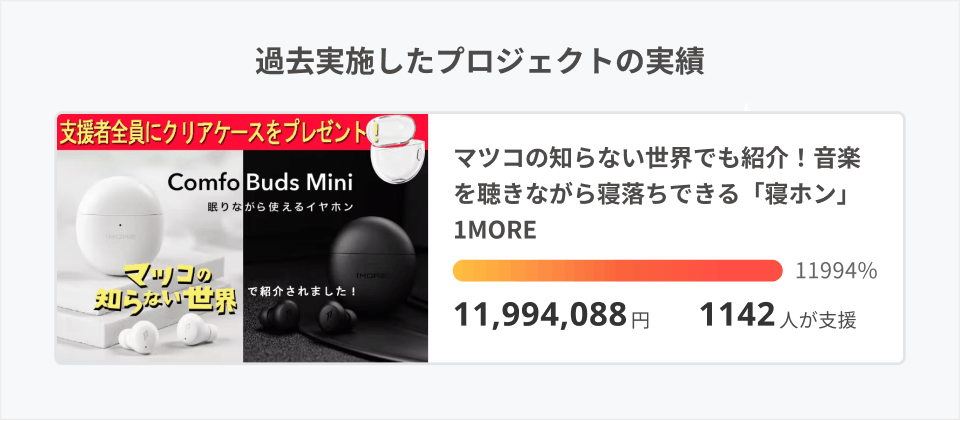Click the 眠りながら使えるイヤホン caption
The image size is (961, 421).
281,207
